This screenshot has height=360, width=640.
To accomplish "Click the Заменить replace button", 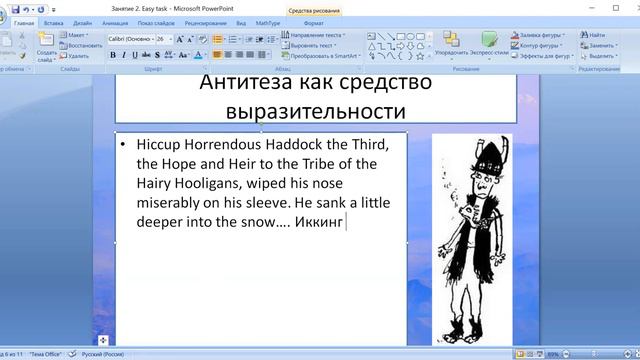I will coord(599,45).
